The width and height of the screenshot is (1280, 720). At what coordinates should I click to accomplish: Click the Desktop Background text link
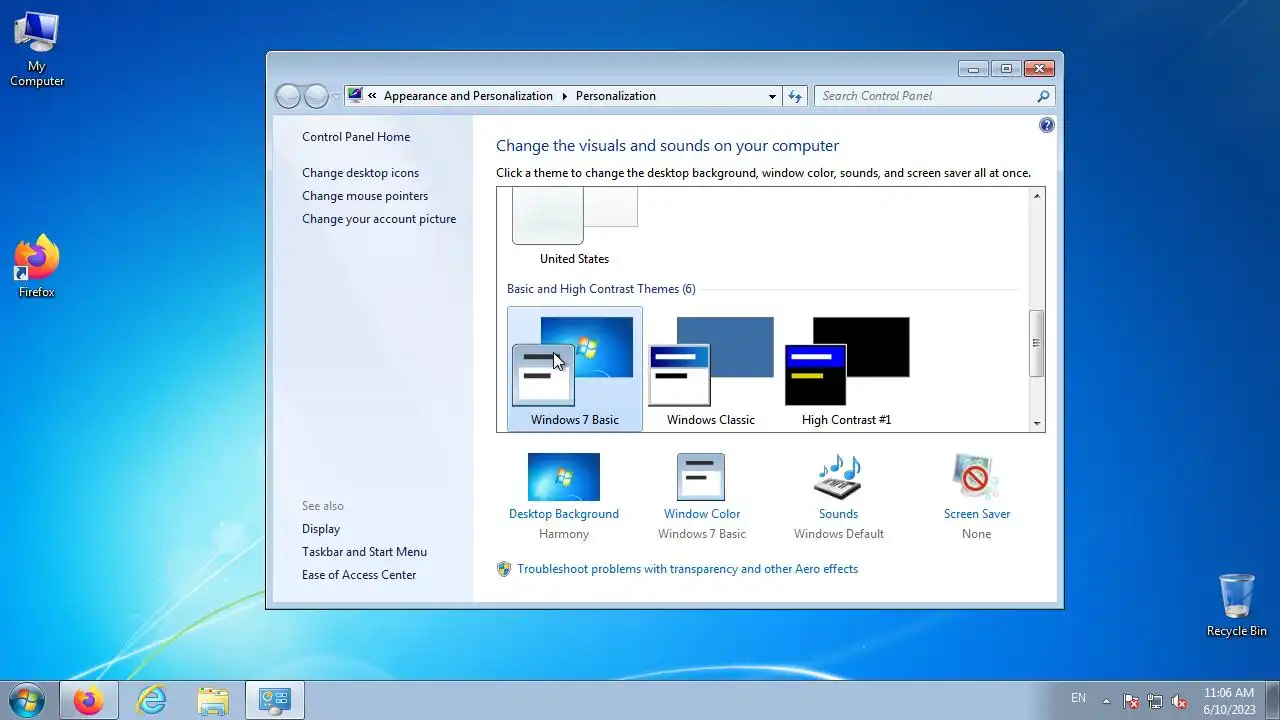(564, 514)
